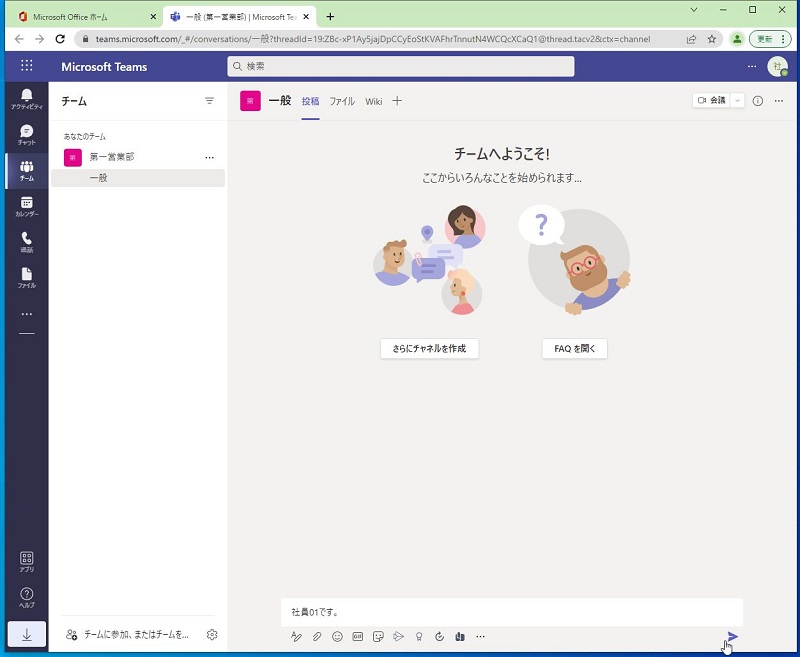Open Help (ヘルプ) question mark icon
800x657 pixels.
click(27, 597)
